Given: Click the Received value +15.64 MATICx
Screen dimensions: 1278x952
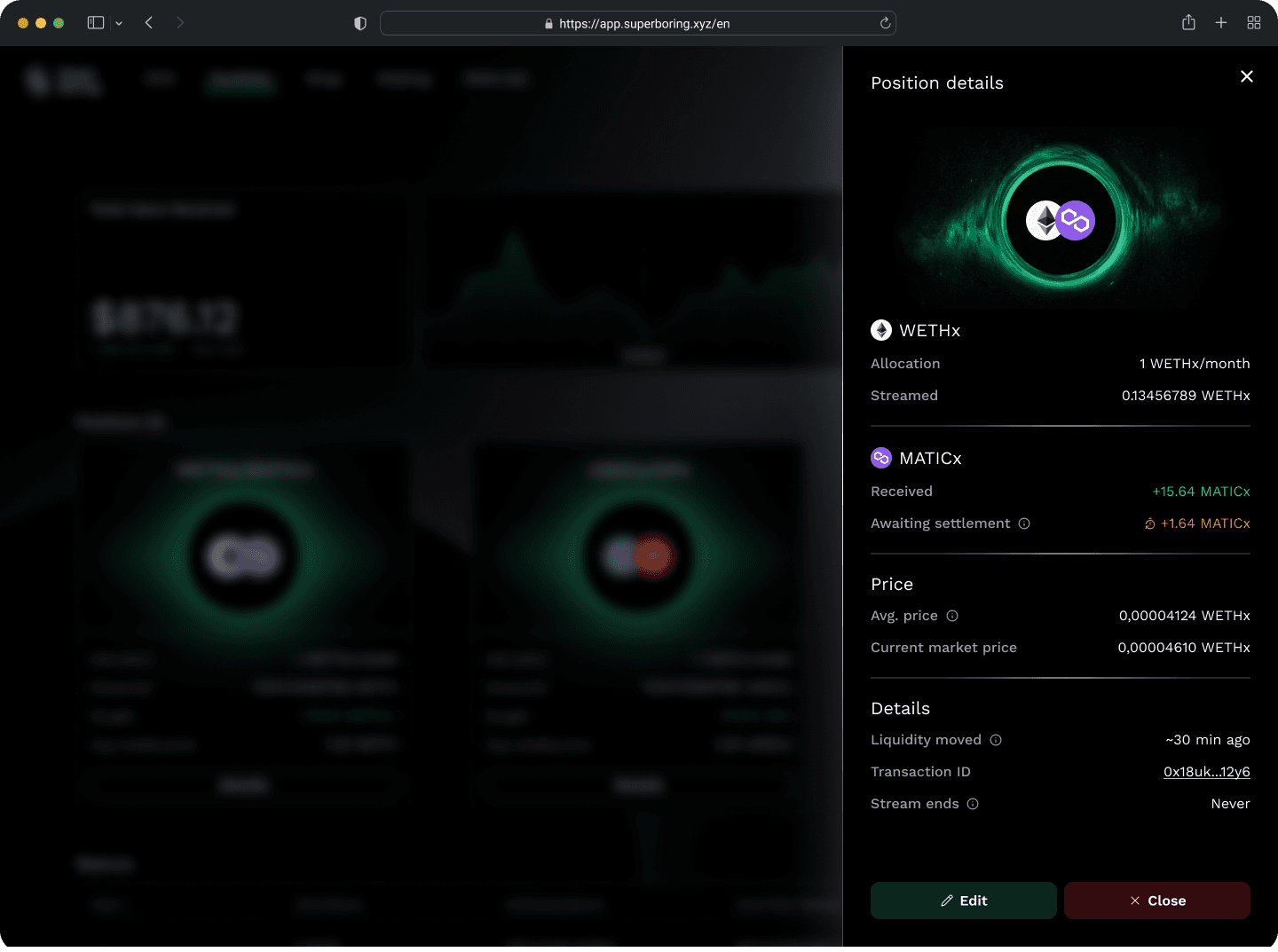Looking at the screenshot, I should [1201, 492].
